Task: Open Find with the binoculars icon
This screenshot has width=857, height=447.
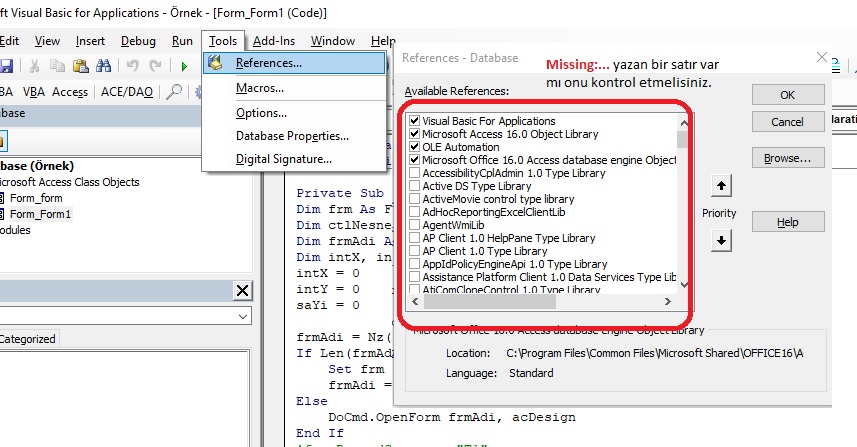Action: 106,66
